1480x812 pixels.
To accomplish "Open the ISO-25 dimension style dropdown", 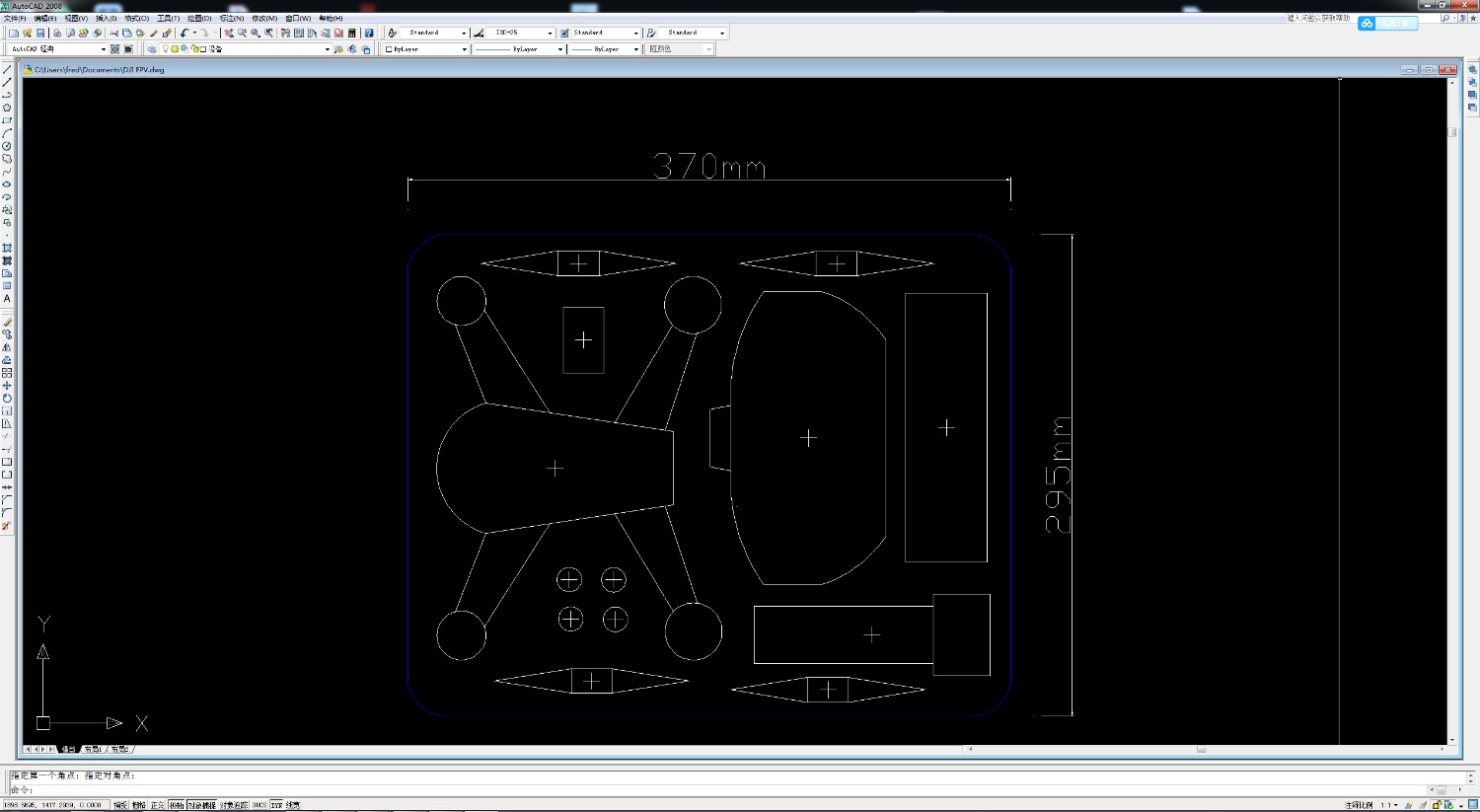I will point(520,33).
